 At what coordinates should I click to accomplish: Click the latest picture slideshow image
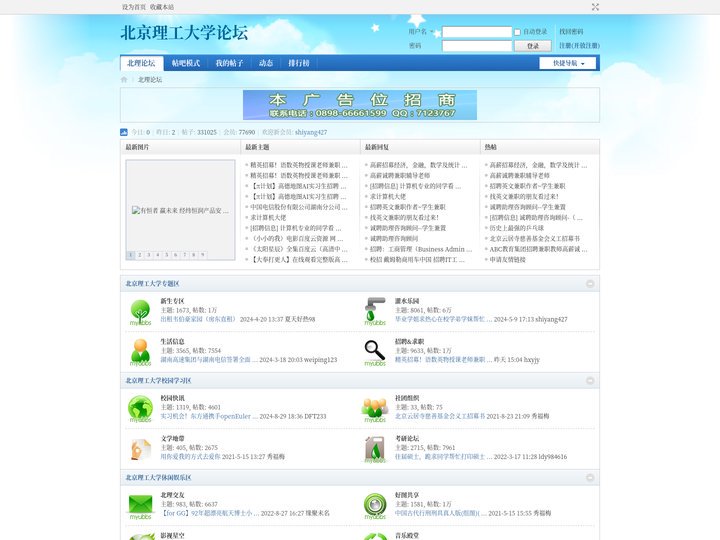[180, 210]
